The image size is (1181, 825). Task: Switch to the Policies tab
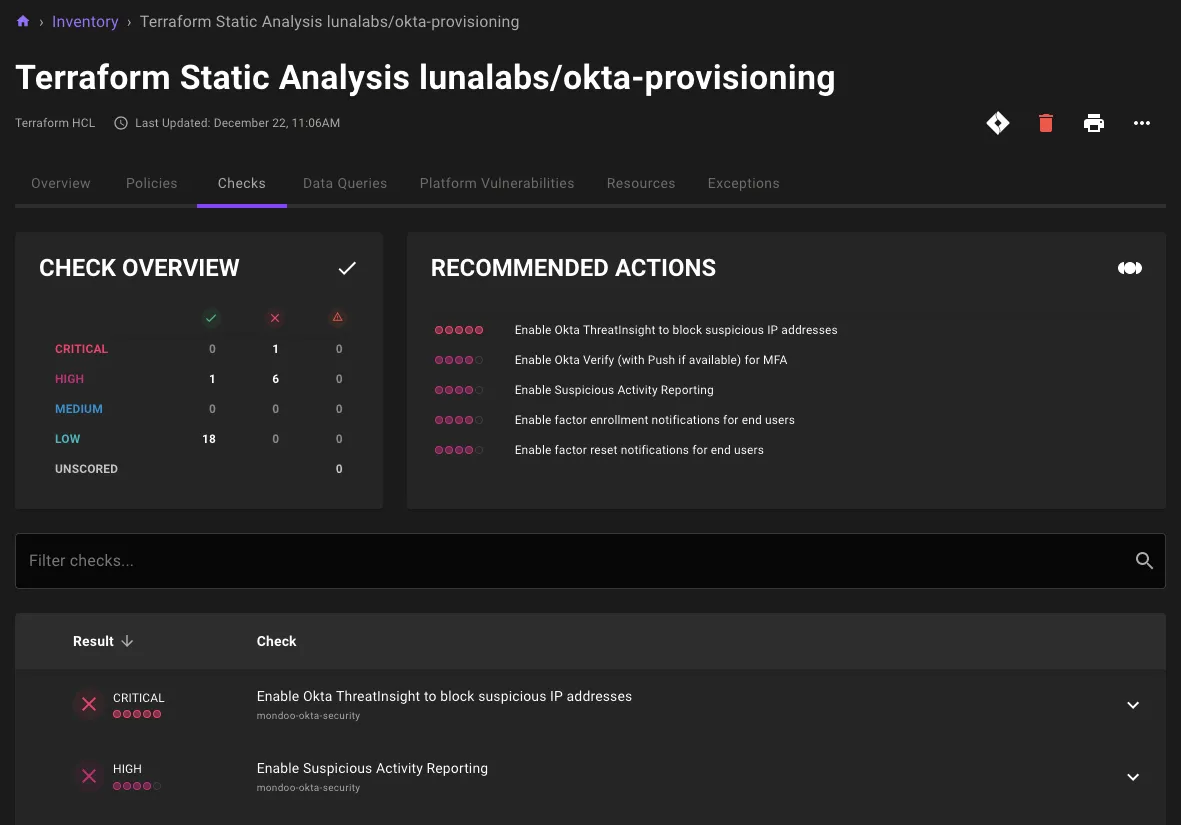click(151, 183)
